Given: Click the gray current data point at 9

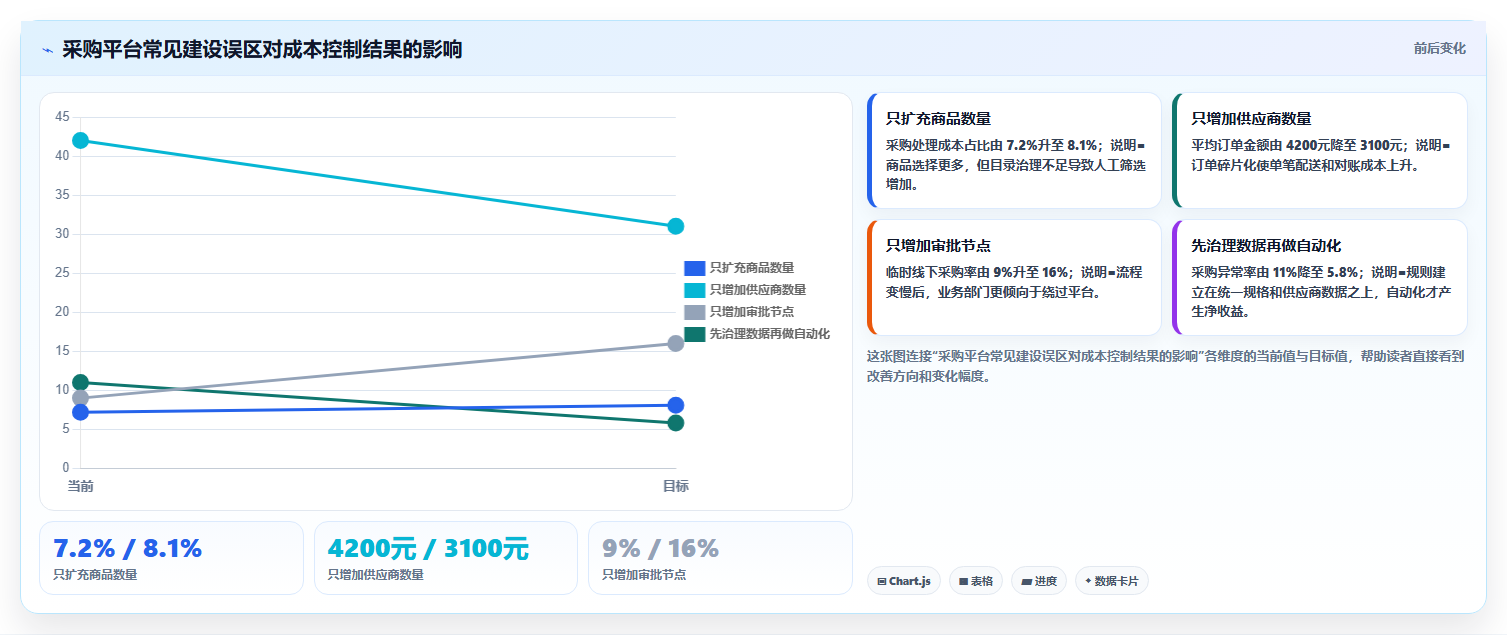Looking at the screenshot, I should (81, 398).
